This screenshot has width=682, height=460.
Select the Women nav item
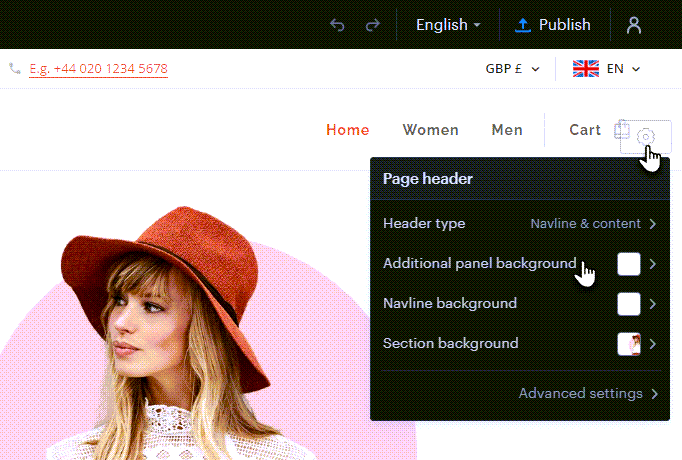click(430, 130)
